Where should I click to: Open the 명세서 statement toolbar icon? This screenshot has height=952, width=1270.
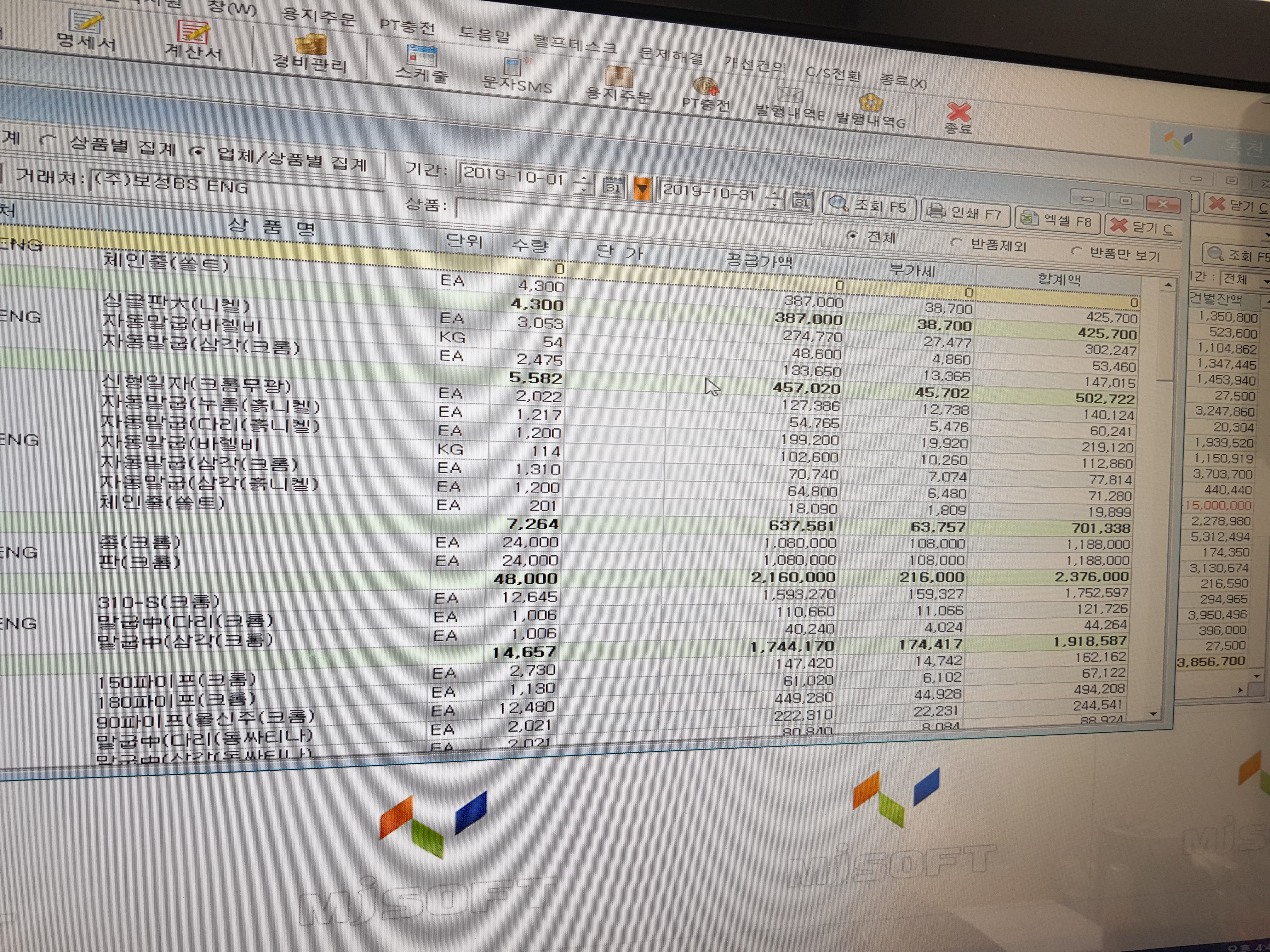[86, 31]
